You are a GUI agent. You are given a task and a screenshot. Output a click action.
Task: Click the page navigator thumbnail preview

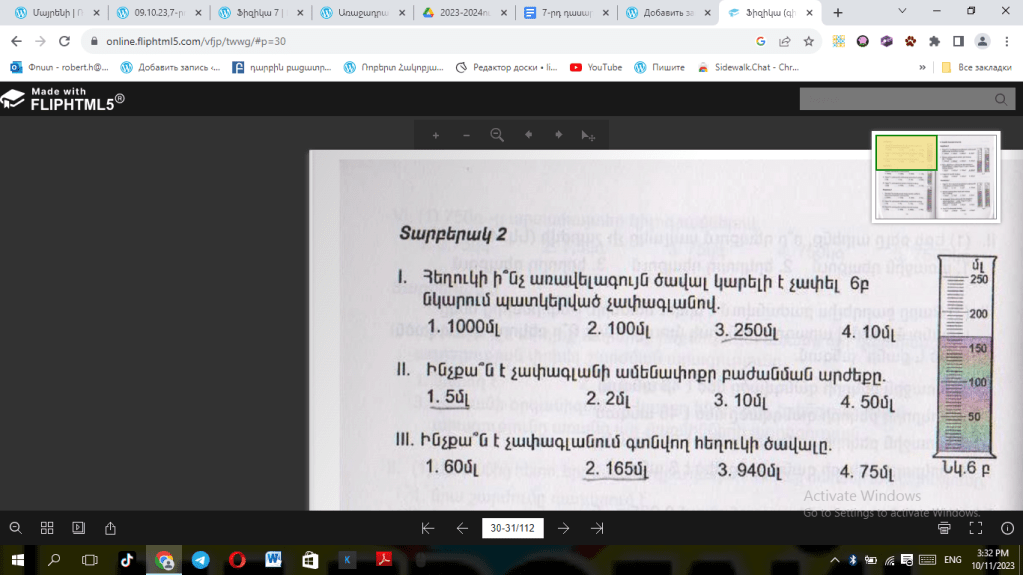click(935, 176)
